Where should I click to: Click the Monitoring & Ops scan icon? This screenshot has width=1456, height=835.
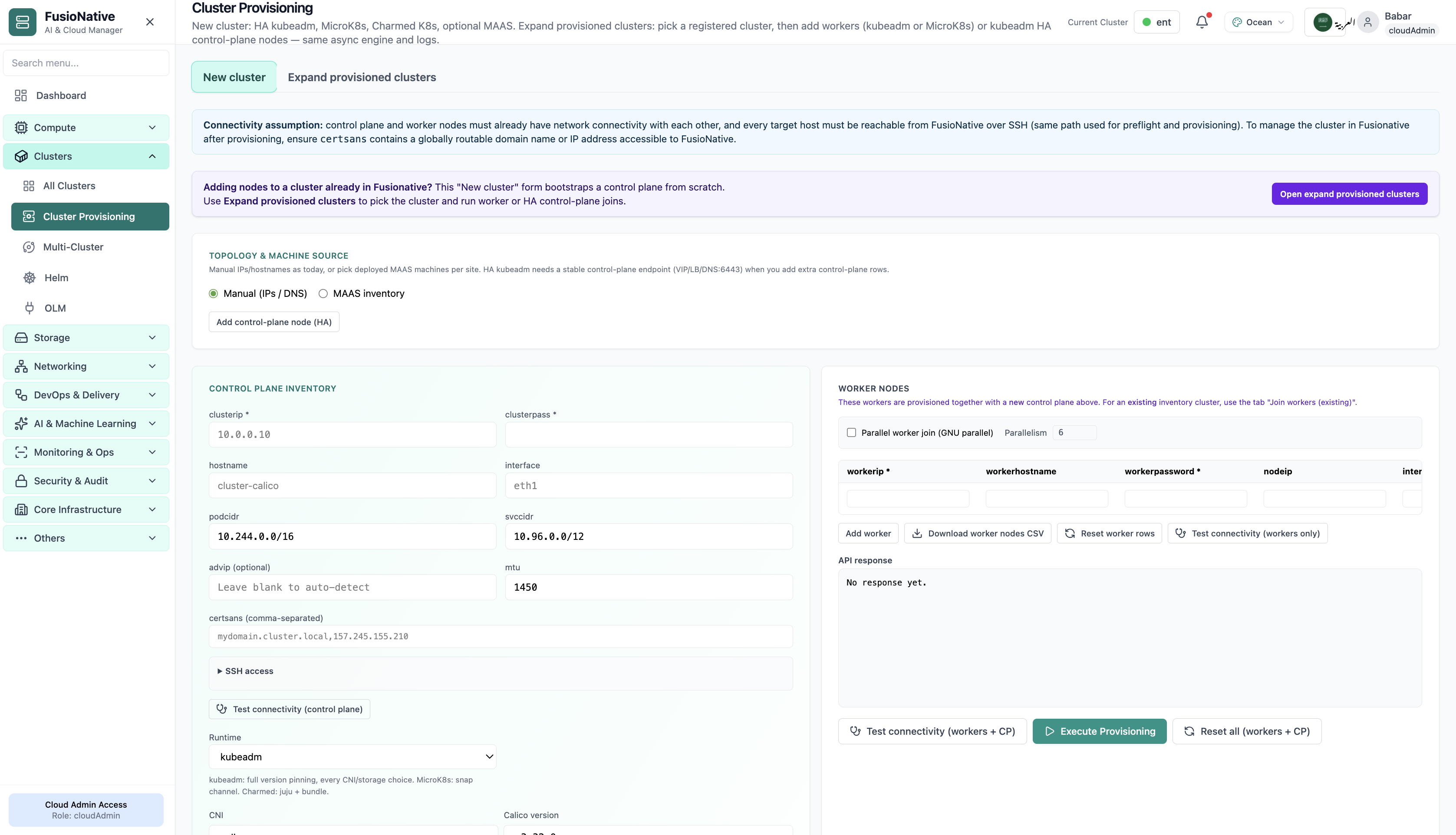click(21, 452)
